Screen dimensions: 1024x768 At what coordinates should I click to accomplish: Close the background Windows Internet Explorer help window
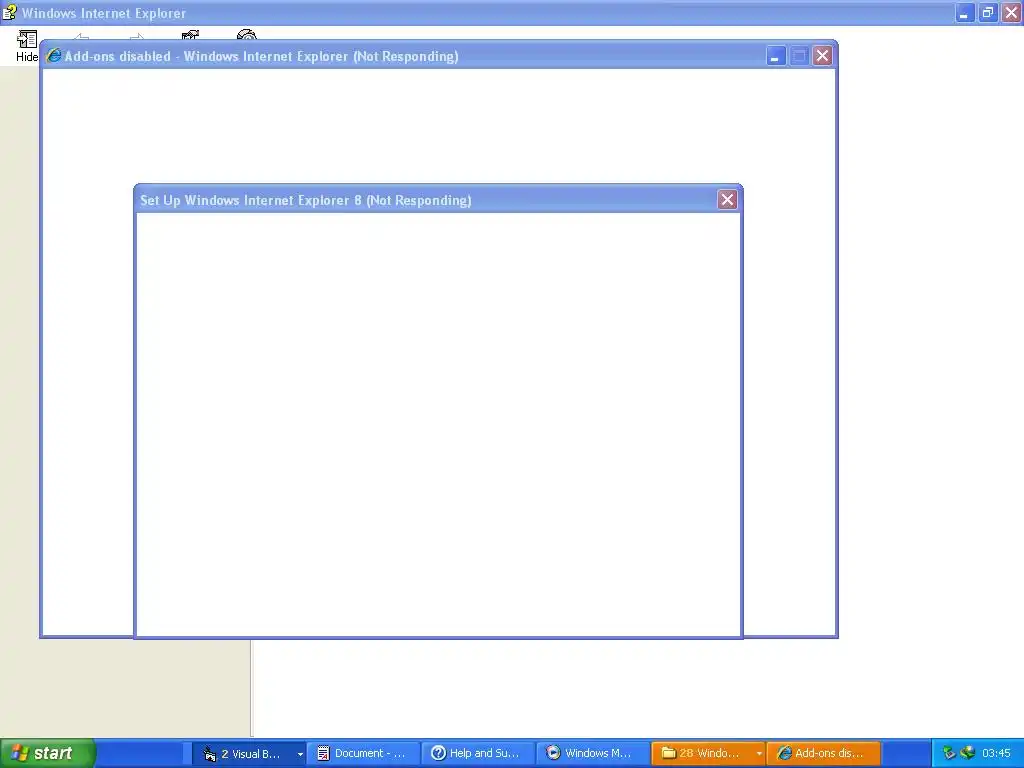1012,12
